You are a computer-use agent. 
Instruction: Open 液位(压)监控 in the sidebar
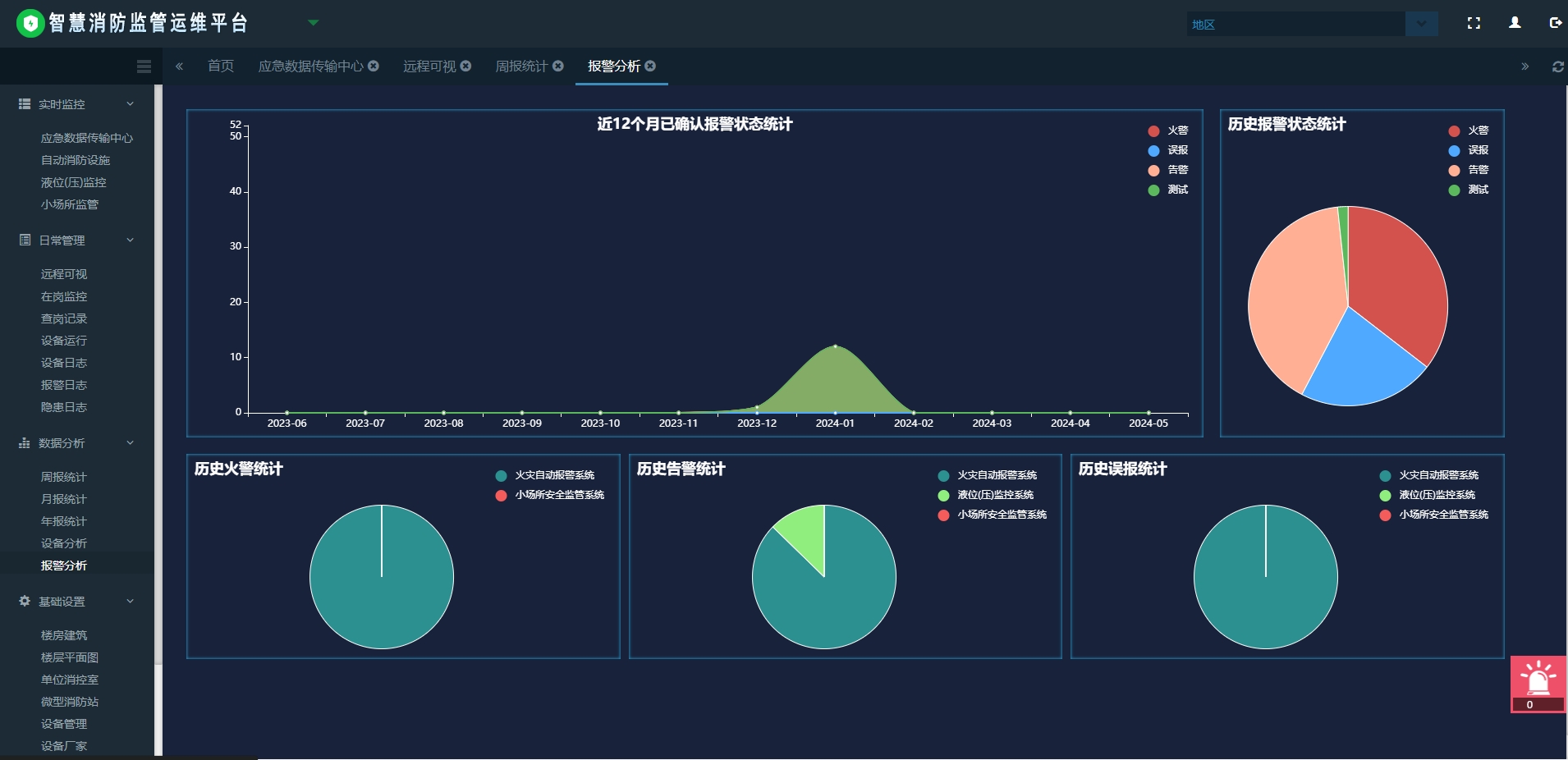click(x=74, y=182)
